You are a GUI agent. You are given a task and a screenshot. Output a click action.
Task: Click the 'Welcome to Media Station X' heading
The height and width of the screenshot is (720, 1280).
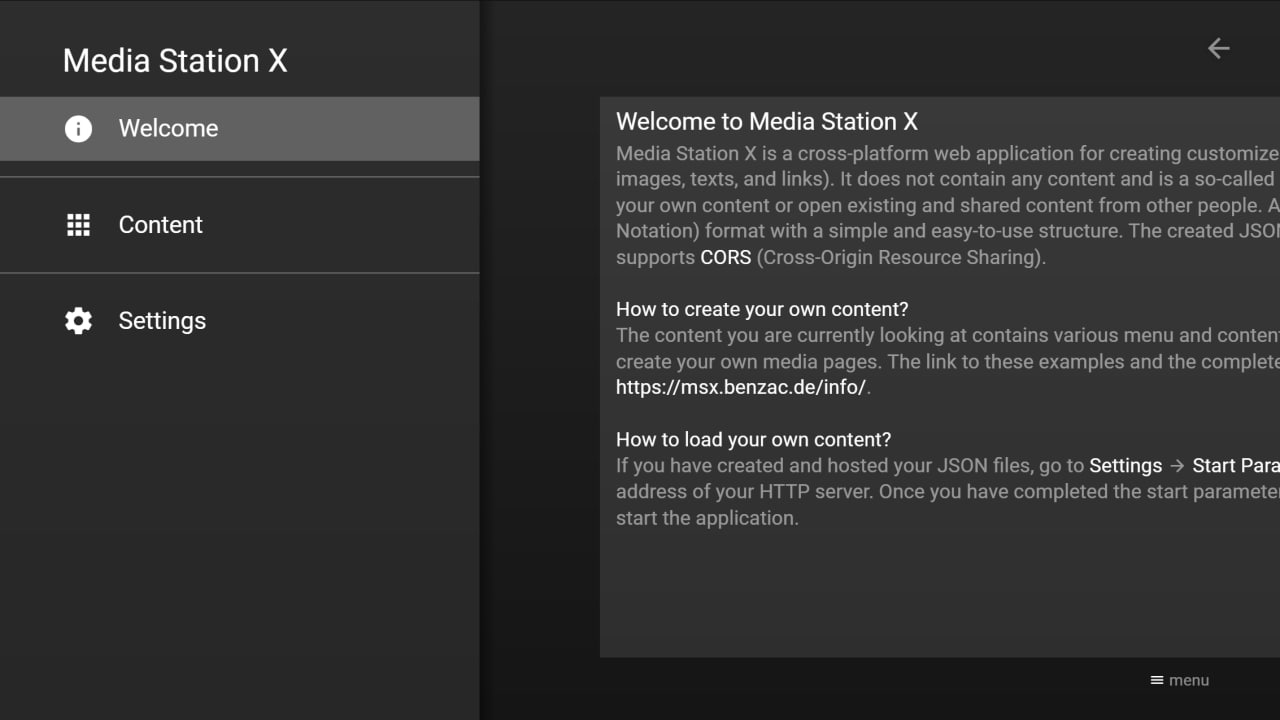tap(766, 122)
